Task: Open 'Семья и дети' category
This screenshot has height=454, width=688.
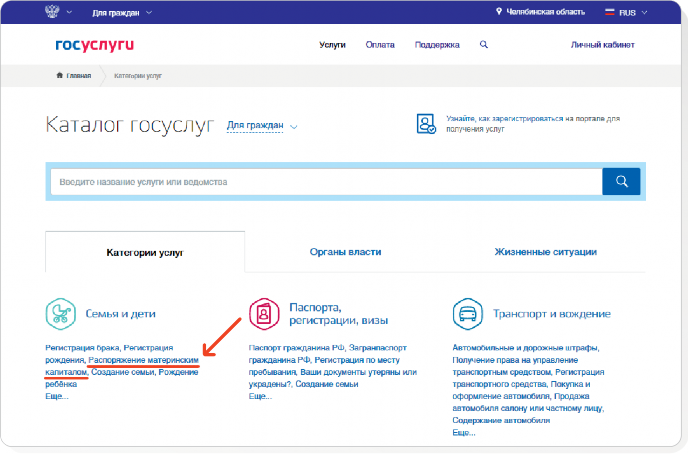Action: coord(120,314)
